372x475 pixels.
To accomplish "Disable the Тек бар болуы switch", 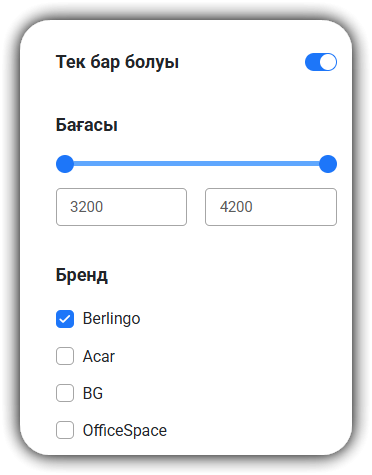I will [x=321, y=62].
